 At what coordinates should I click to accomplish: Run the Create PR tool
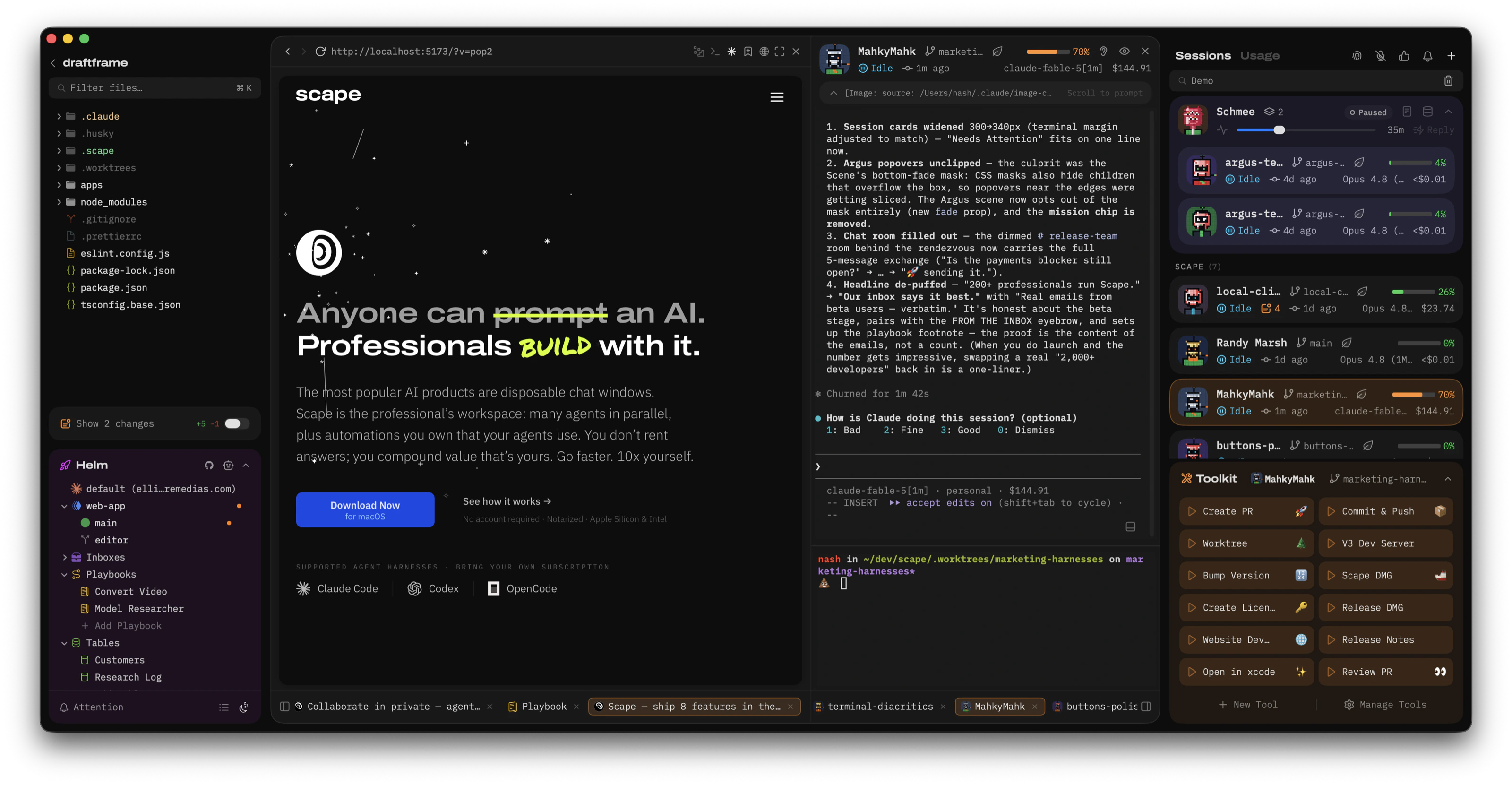(x=1247, y=511)
